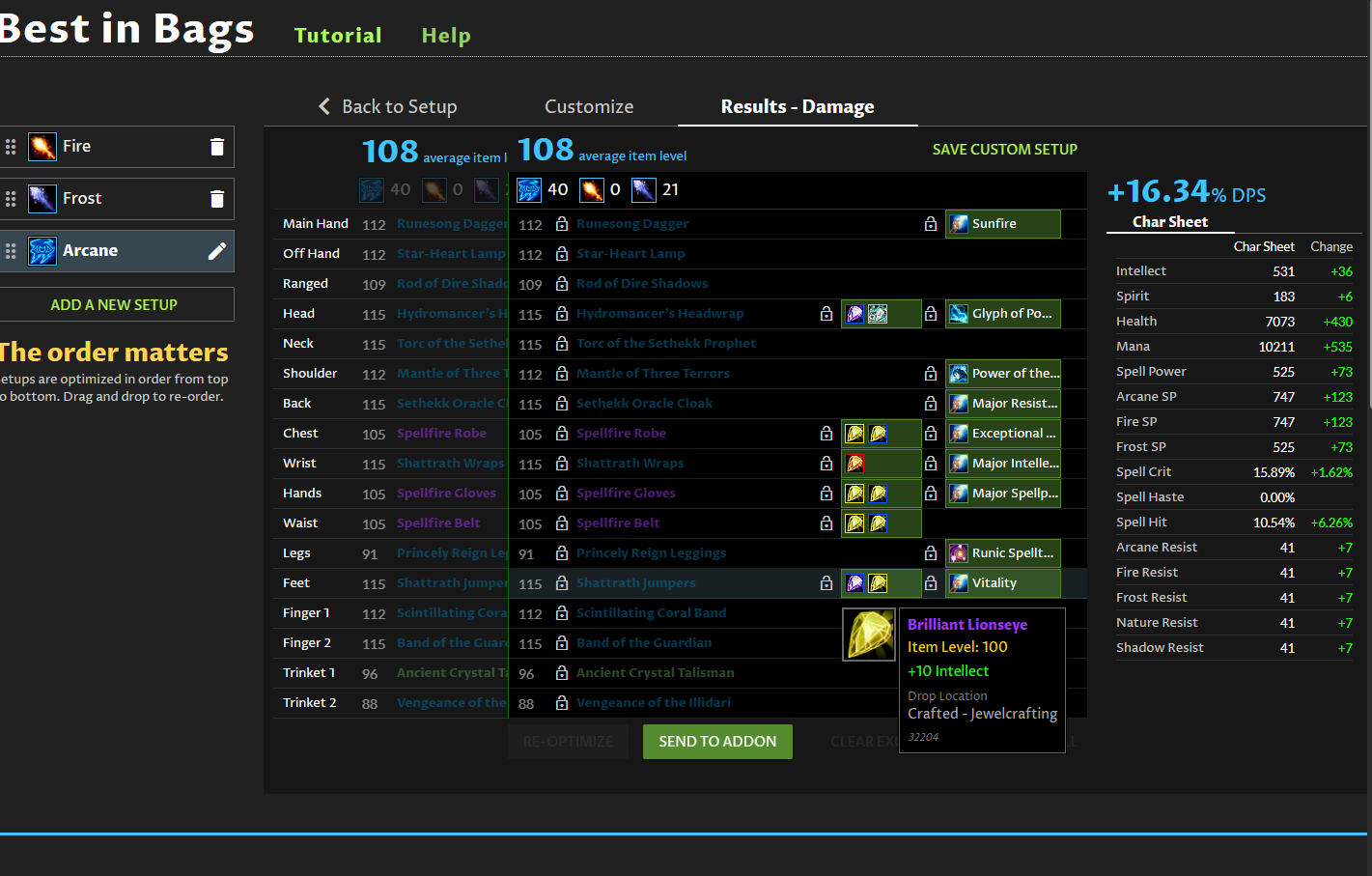Click the purple gem in the Feet row
Viewport: 1372px width, 876px height.
tap(854, 583)
